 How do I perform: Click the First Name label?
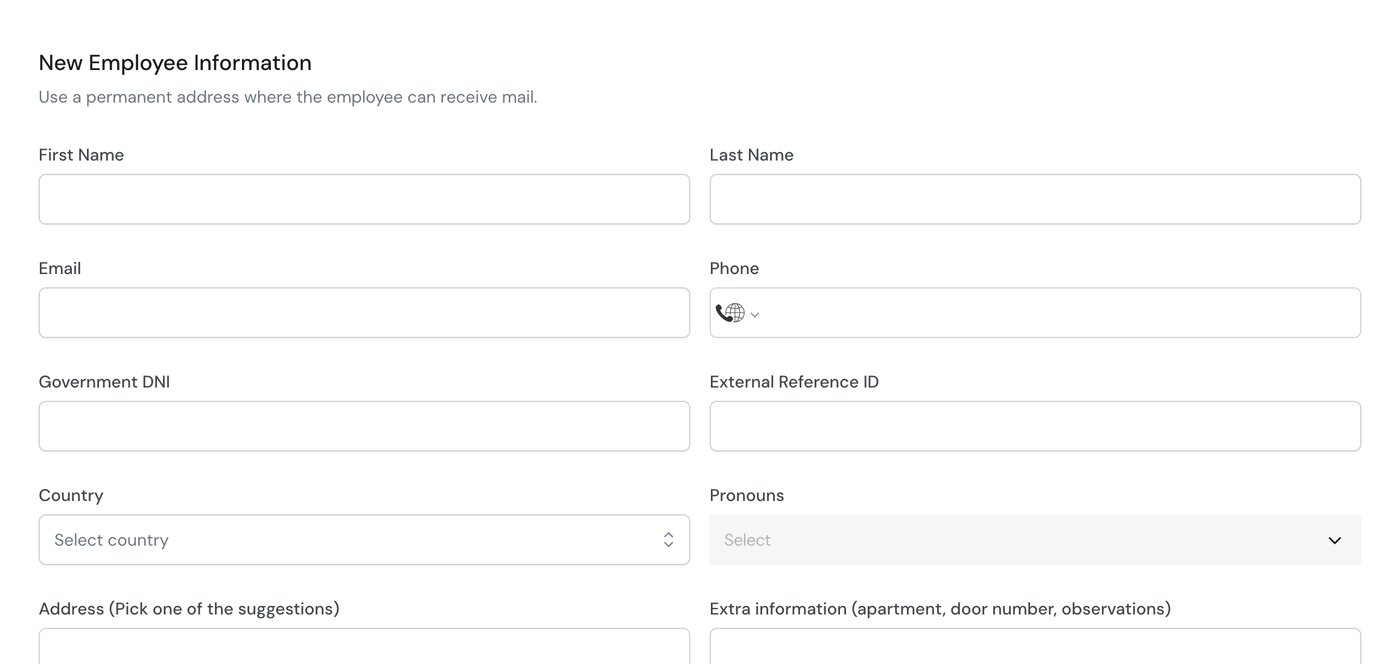tap(81, 155)
